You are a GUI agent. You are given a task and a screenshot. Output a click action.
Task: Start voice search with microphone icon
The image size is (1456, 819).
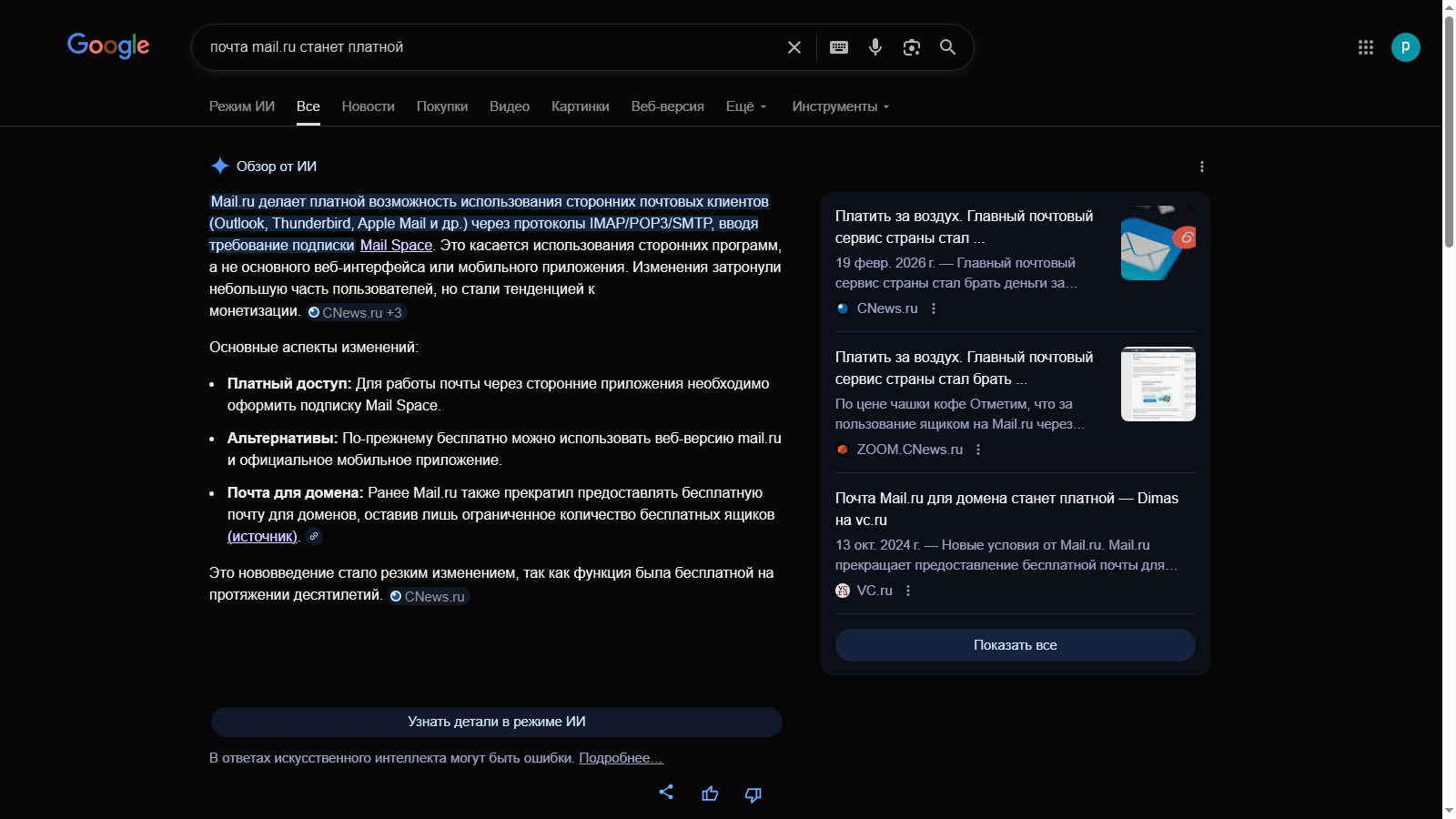coord(875,47)
